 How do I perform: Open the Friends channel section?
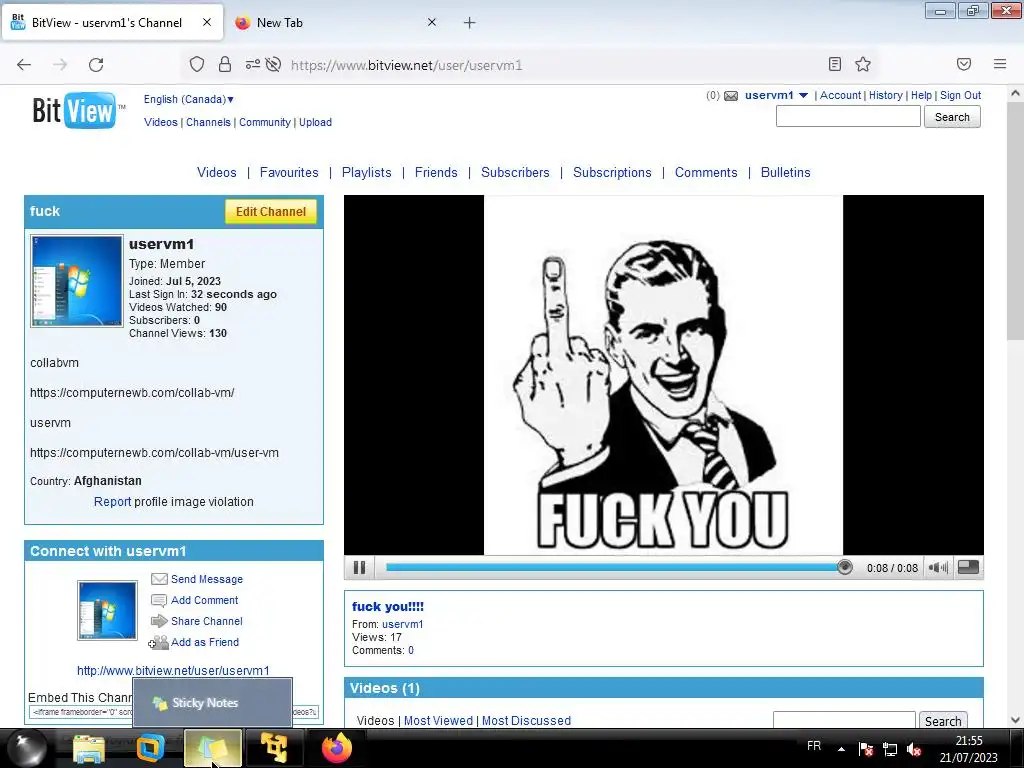click(x=436, y=172)
